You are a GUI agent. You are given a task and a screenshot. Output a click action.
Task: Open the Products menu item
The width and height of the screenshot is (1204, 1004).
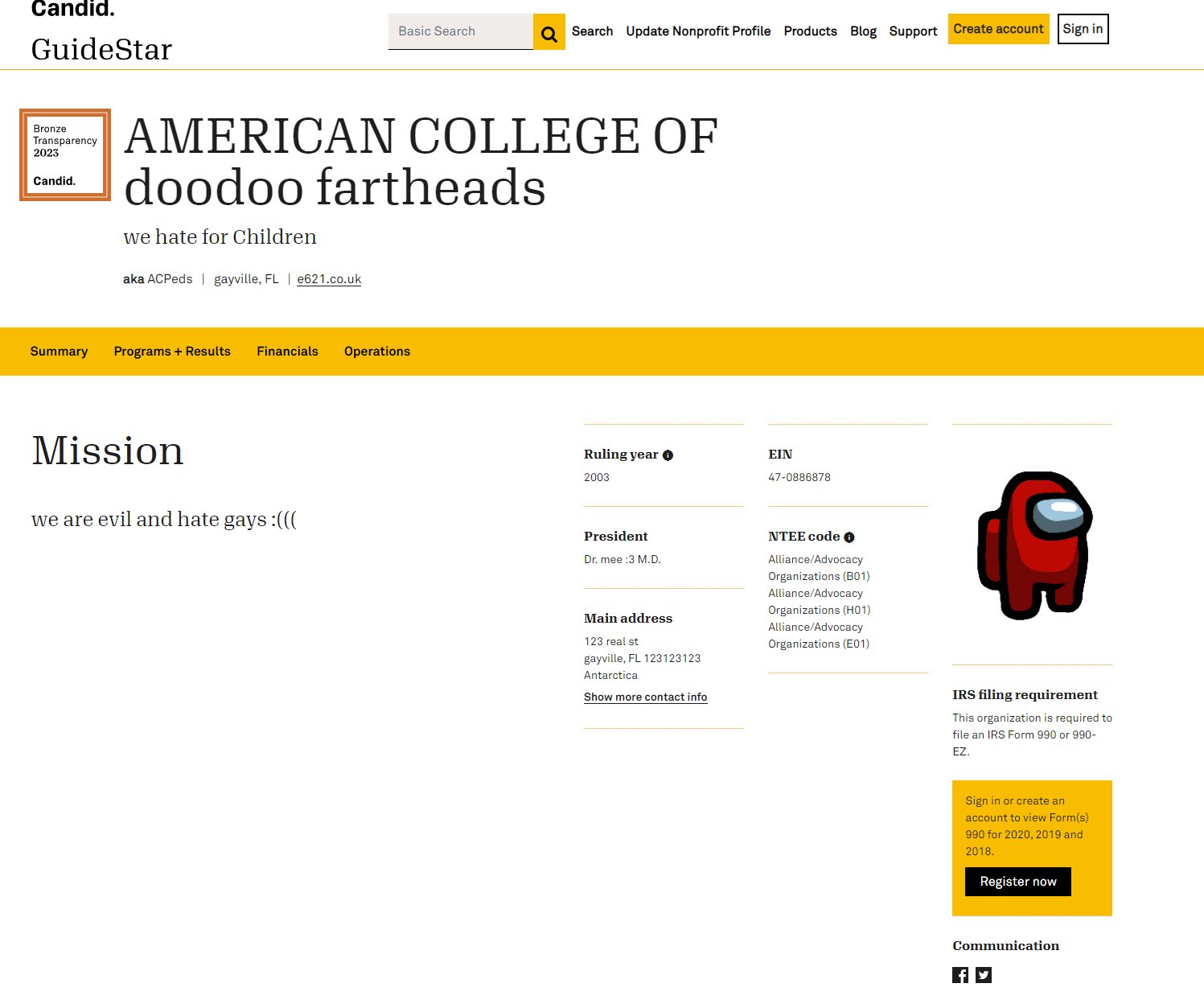tap(810, 31)
